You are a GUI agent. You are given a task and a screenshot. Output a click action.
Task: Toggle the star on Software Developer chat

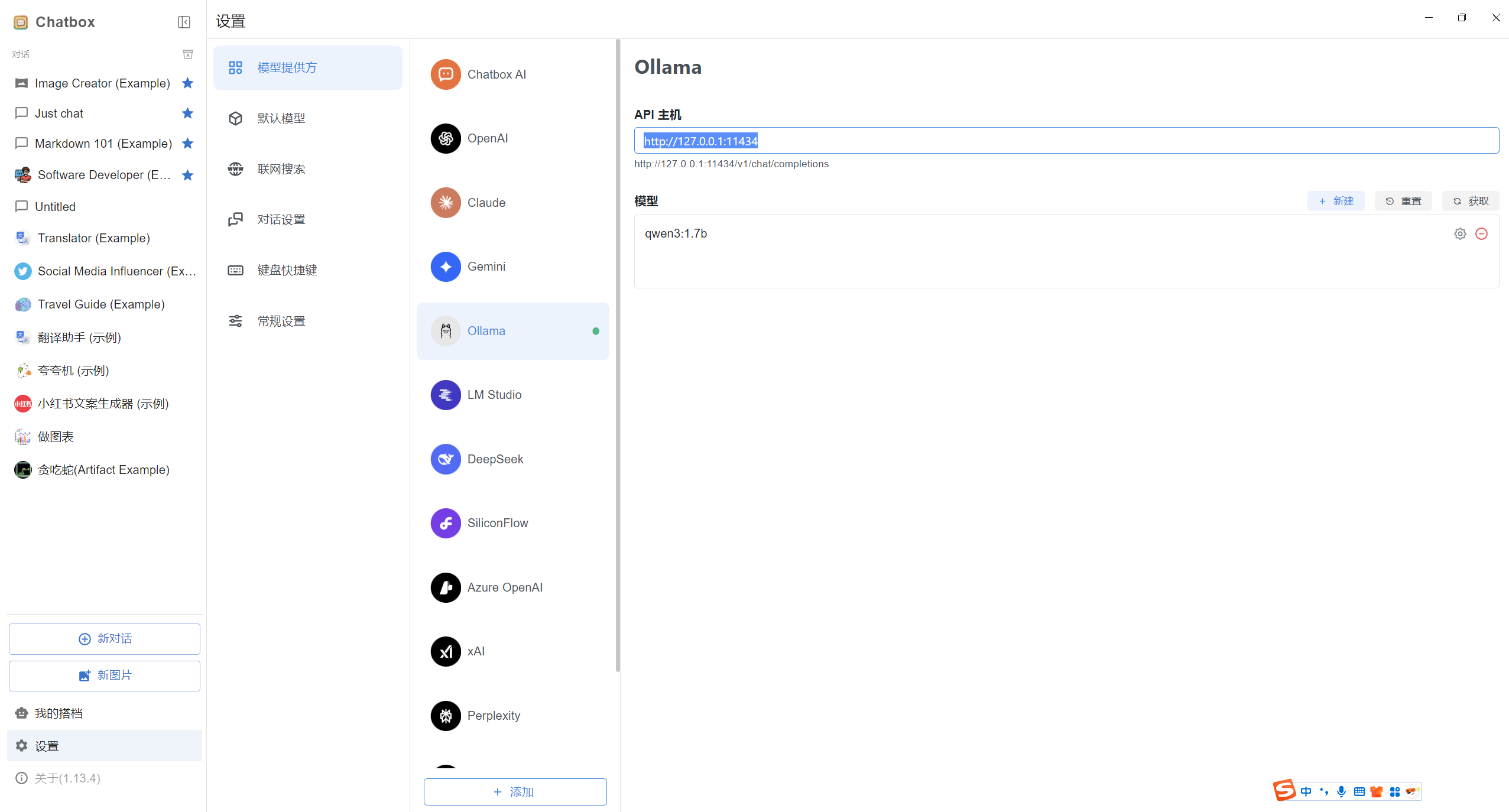click(187, 175)
